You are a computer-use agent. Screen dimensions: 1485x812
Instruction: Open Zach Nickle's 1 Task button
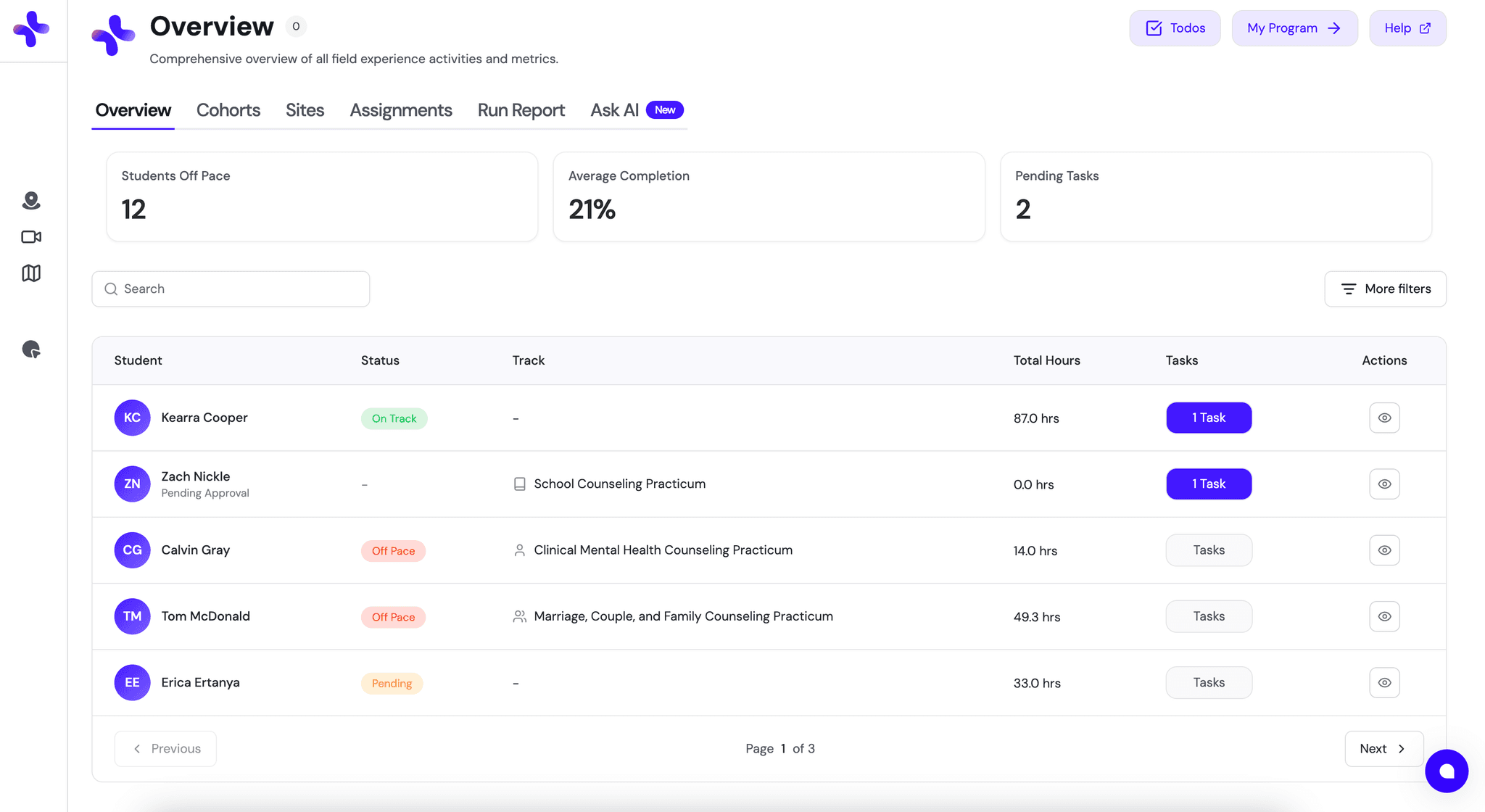point(1208,484)
